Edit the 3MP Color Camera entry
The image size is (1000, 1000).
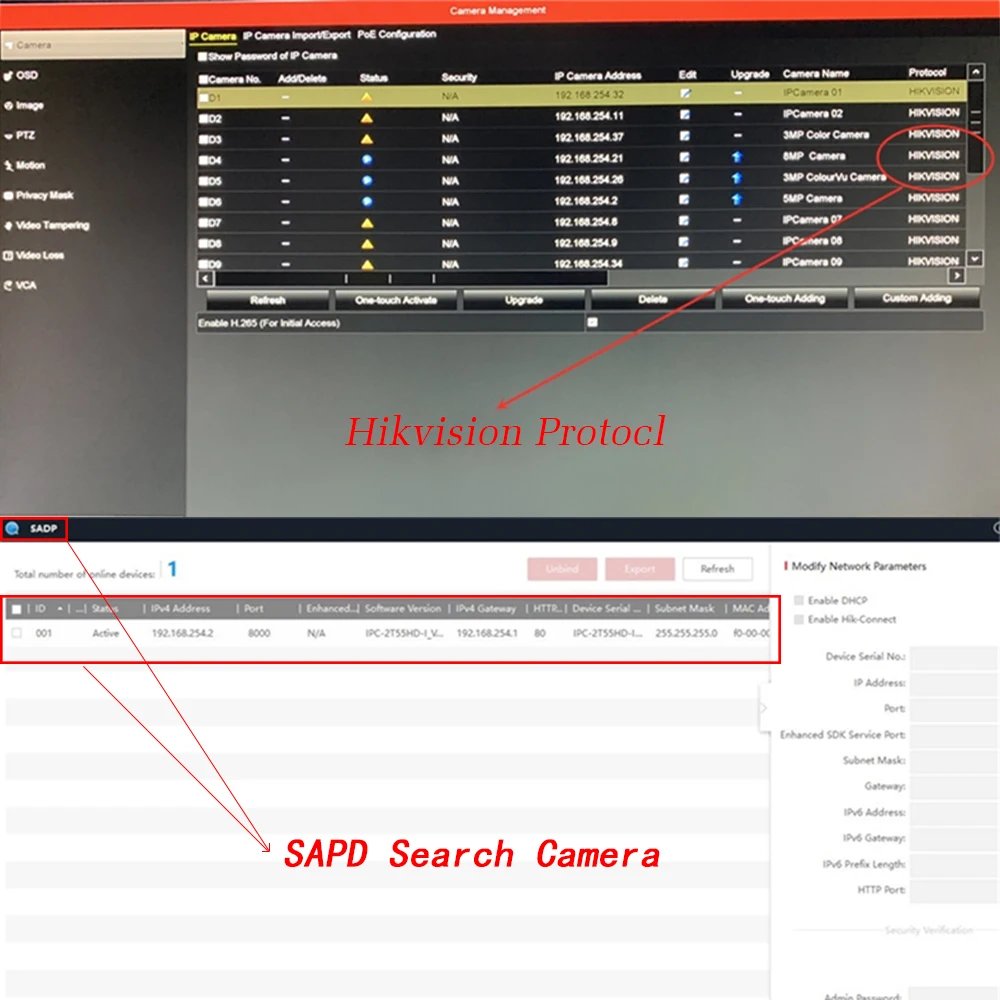[x=684, y=136]
